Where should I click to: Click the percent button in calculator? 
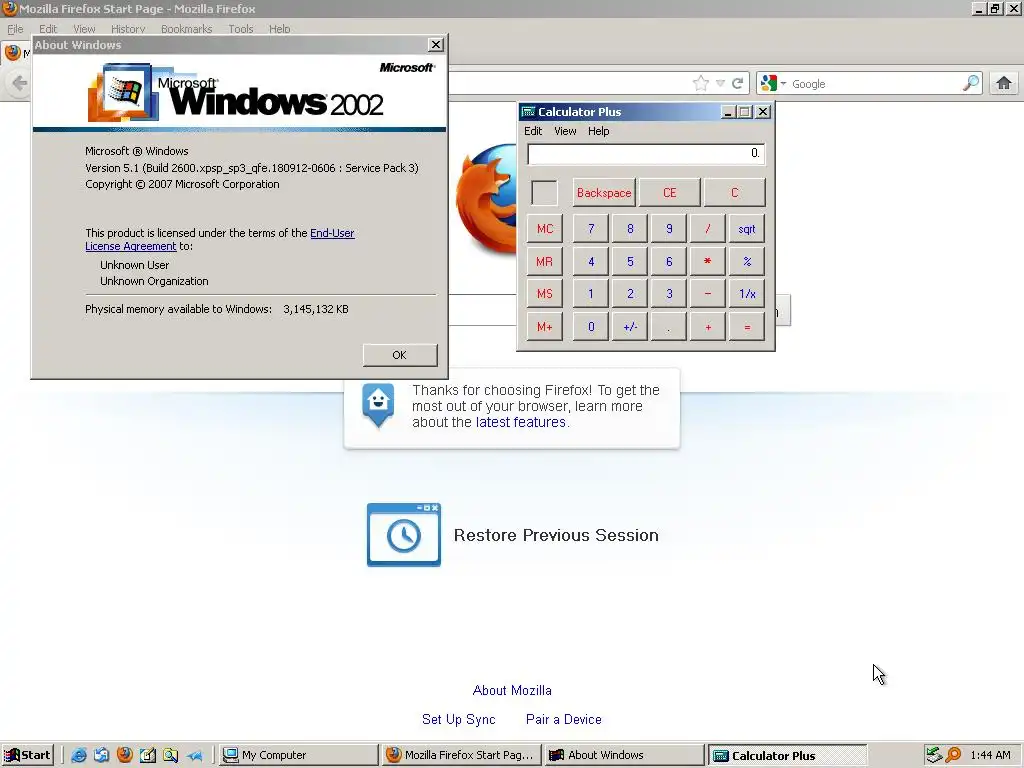point(747,261)
